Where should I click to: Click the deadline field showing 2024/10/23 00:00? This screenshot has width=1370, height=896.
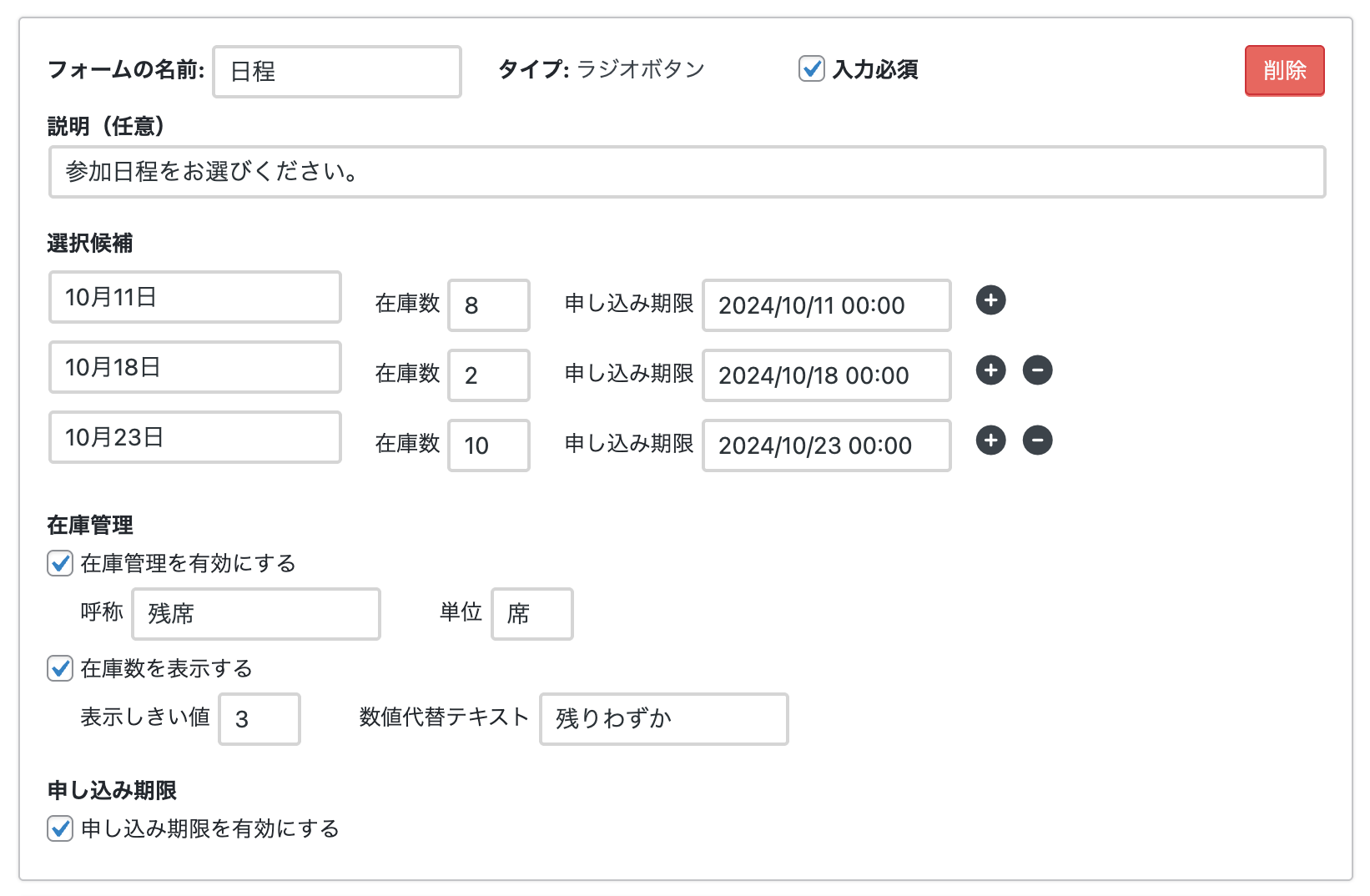coord(826,445)
